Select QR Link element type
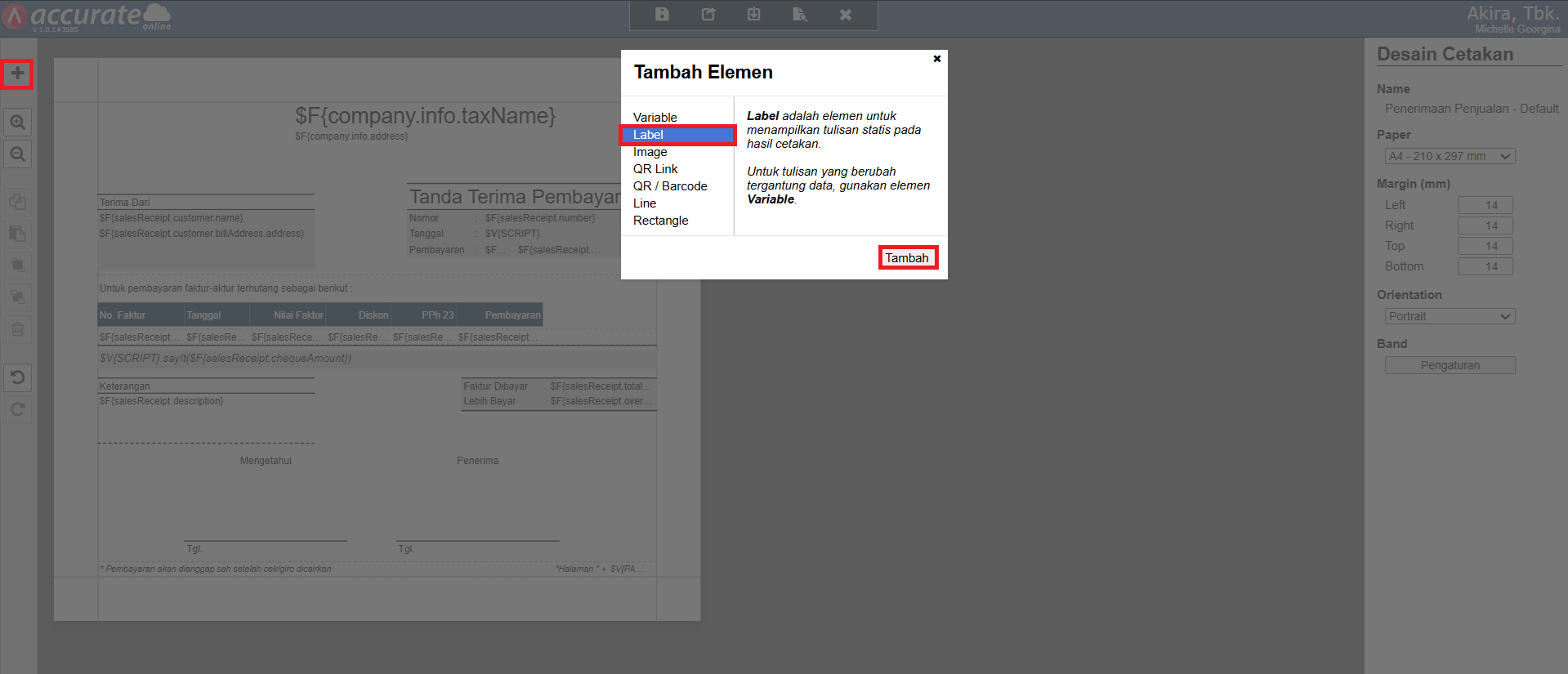Screen dimensions: 1568x674 point(655,169)
